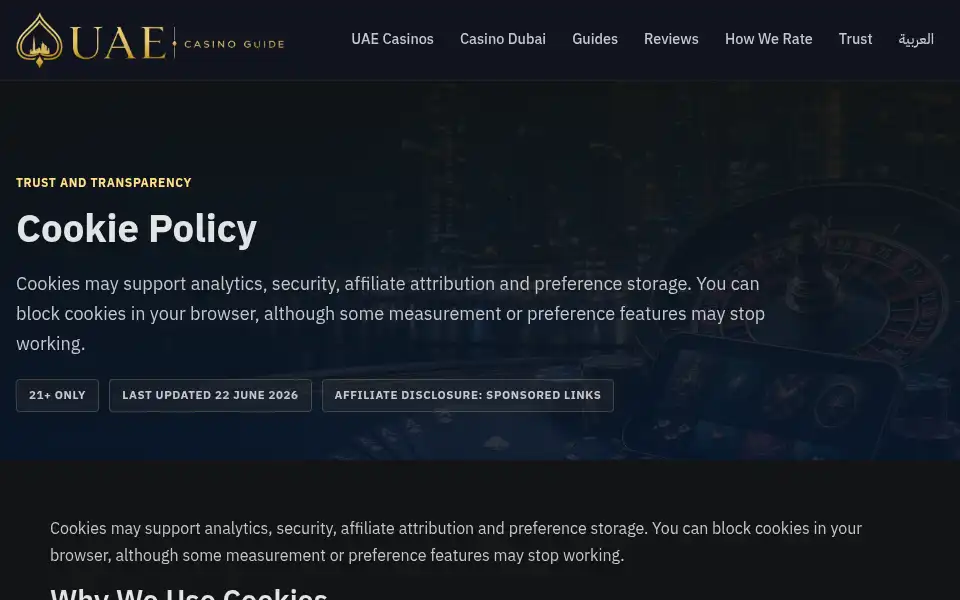Click the UAE Casino Guide wordmark
Viewport: 960px width, 600px height.
(178, 43)
